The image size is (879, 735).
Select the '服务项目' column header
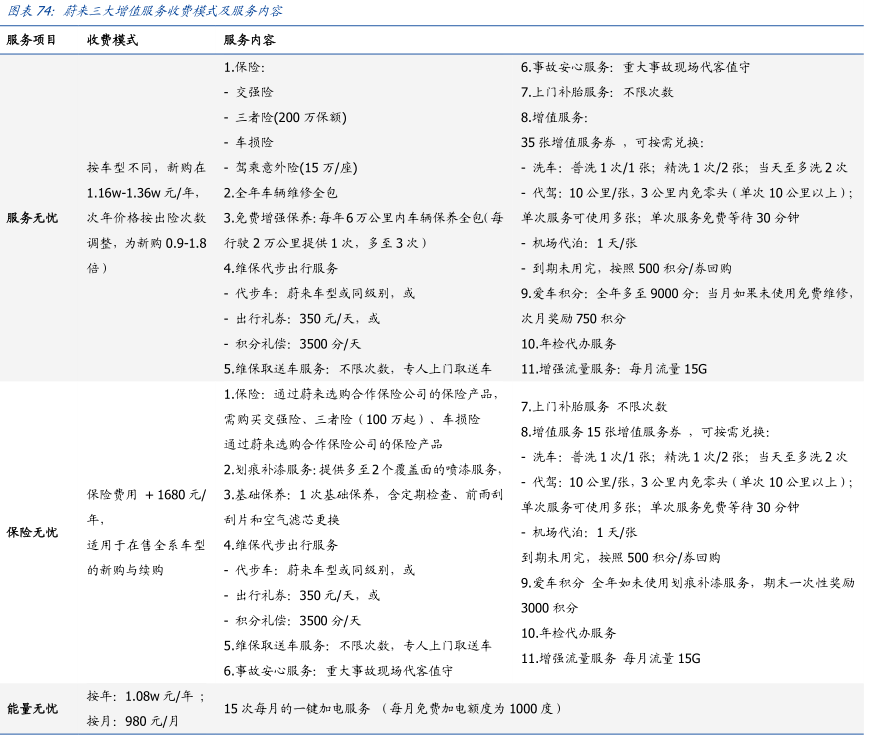[x=31, y=40]
